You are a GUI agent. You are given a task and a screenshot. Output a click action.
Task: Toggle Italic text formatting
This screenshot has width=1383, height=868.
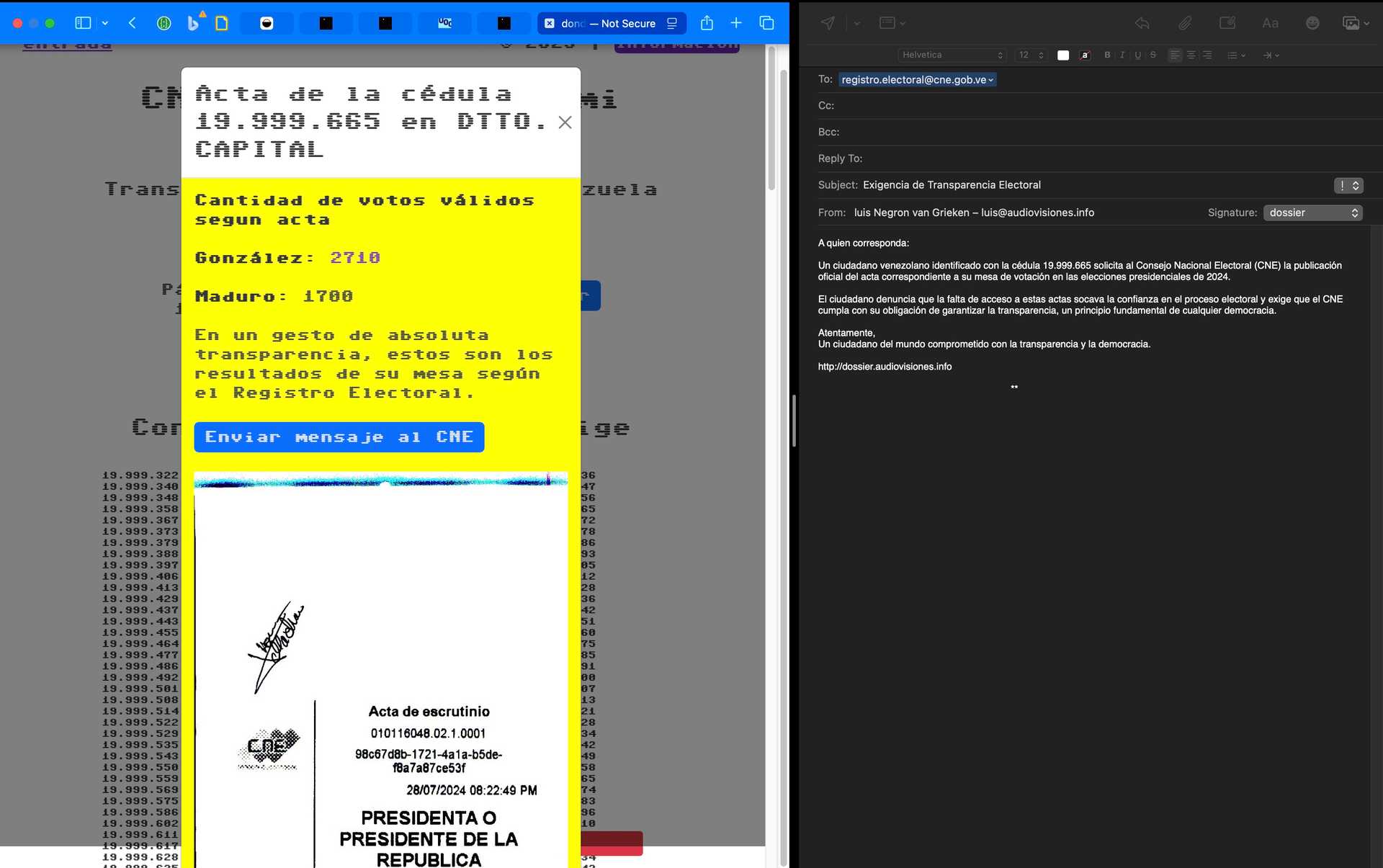tap(1122, 55)
